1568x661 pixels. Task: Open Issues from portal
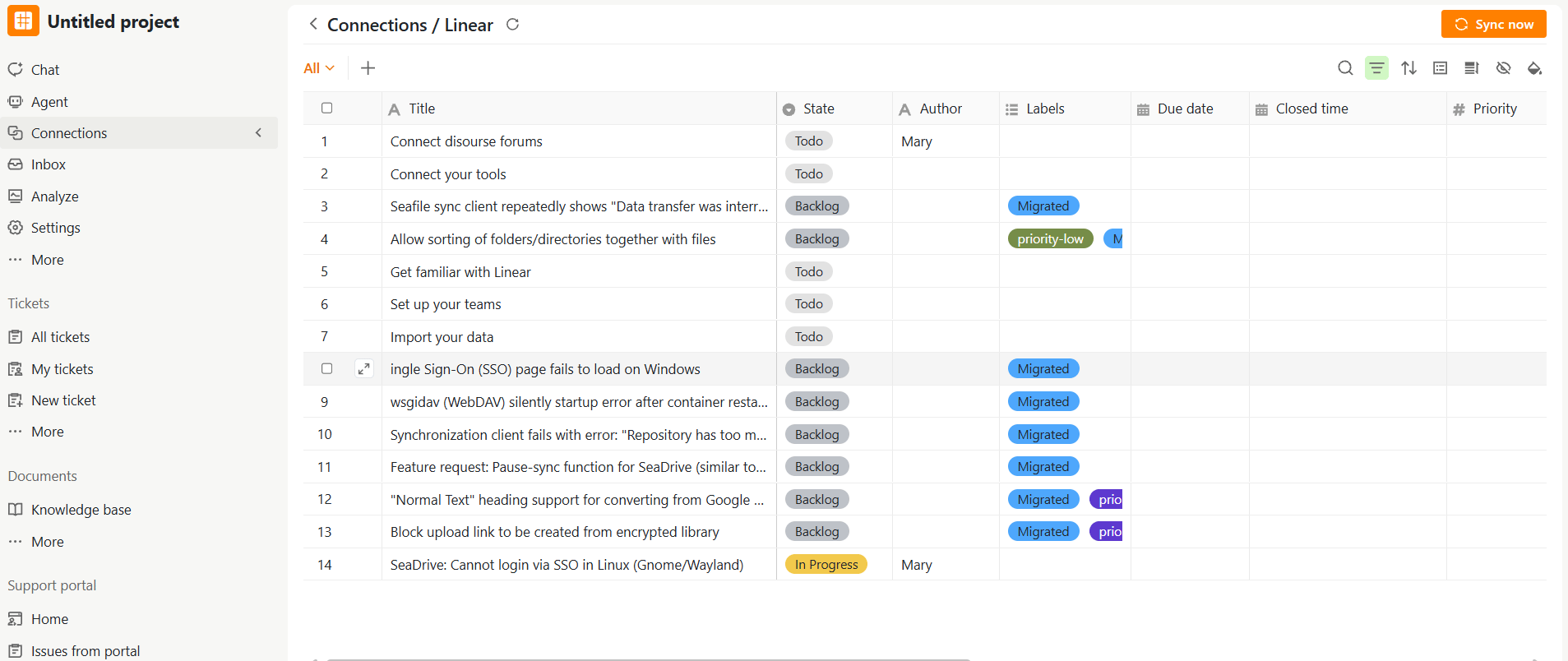(86, 651)
